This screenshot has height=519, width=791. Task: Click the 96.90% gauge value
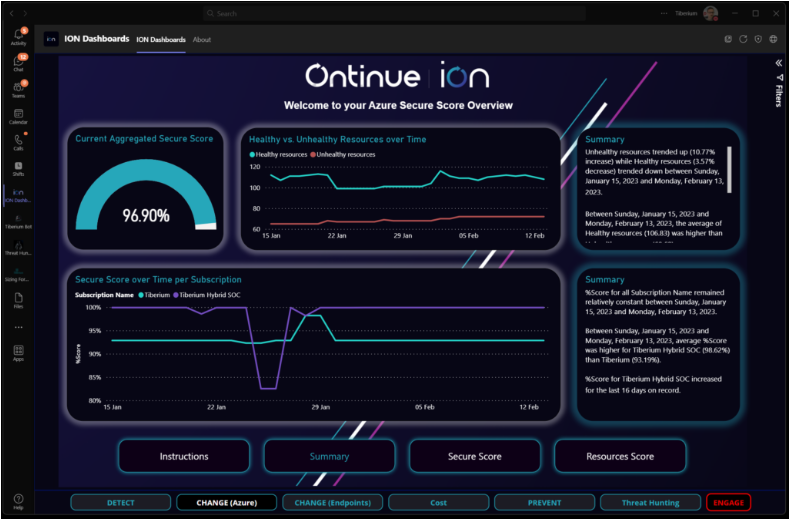click(146, 216)
